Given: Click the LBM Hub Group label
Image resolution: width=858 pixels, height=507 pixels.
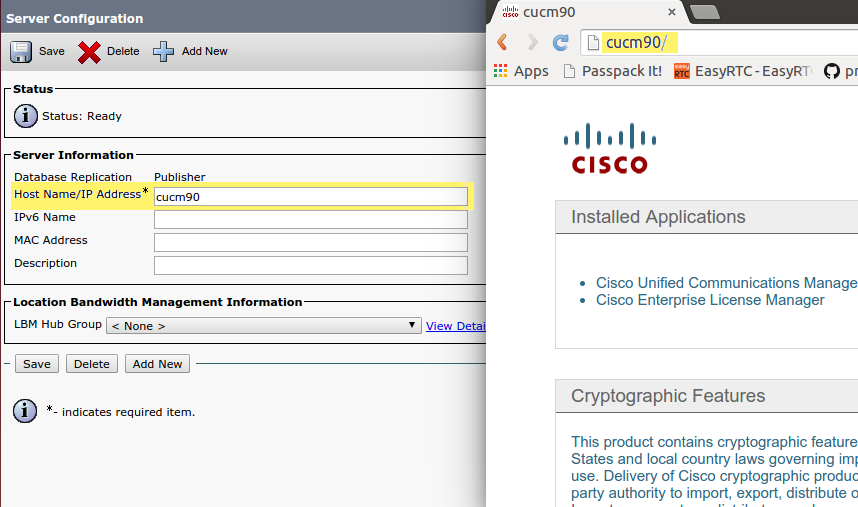Looking at the screenshot, I should pos(58,324).
